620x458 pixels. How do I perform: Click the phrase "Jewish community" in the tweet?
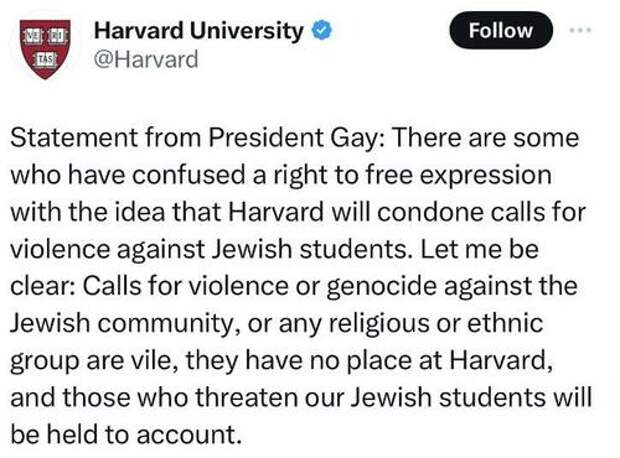click(x=125, y=324)
